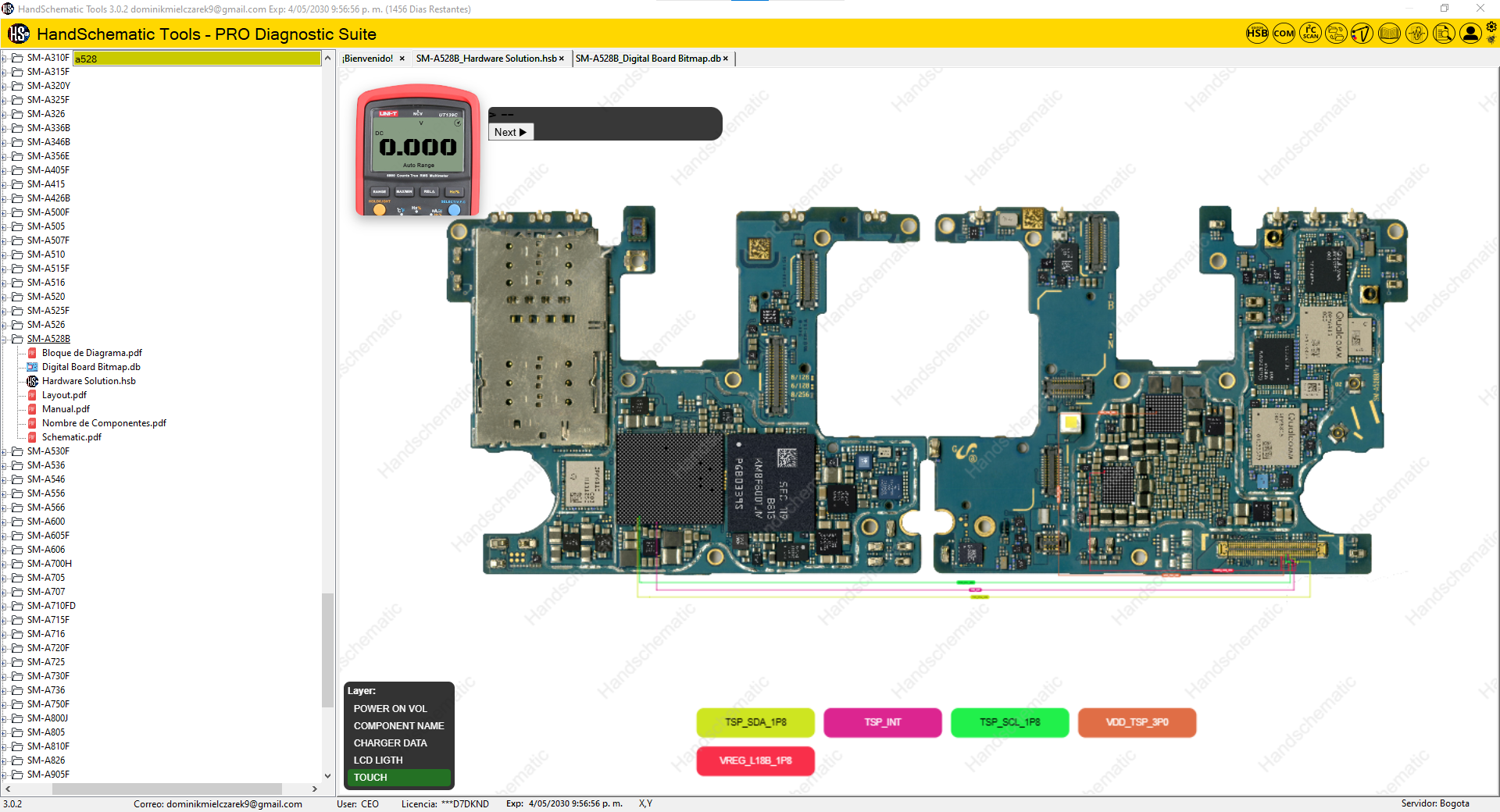Open the probe tracing tool icon

tap(1362, 34)
